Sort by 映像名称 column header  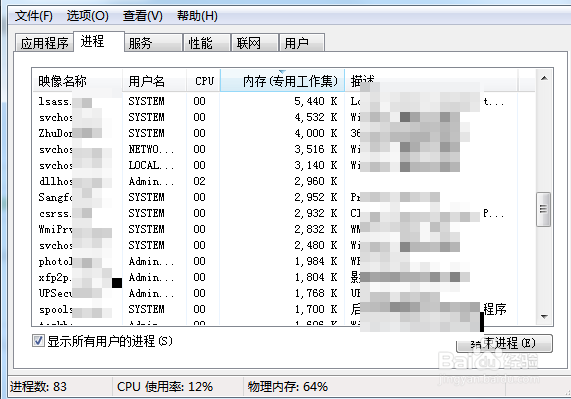pos(77,81)
